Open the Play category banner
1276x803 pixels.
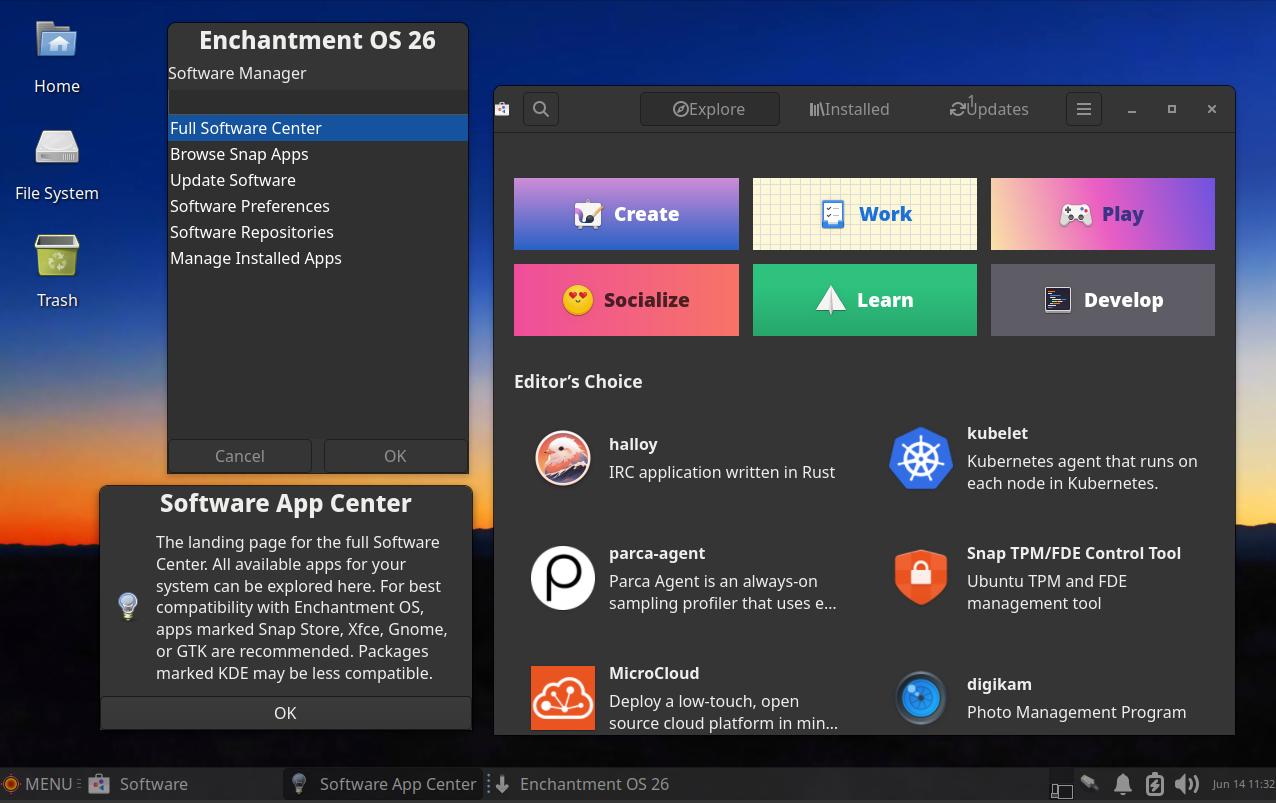pyautogui.click(x=1102, y=214)
